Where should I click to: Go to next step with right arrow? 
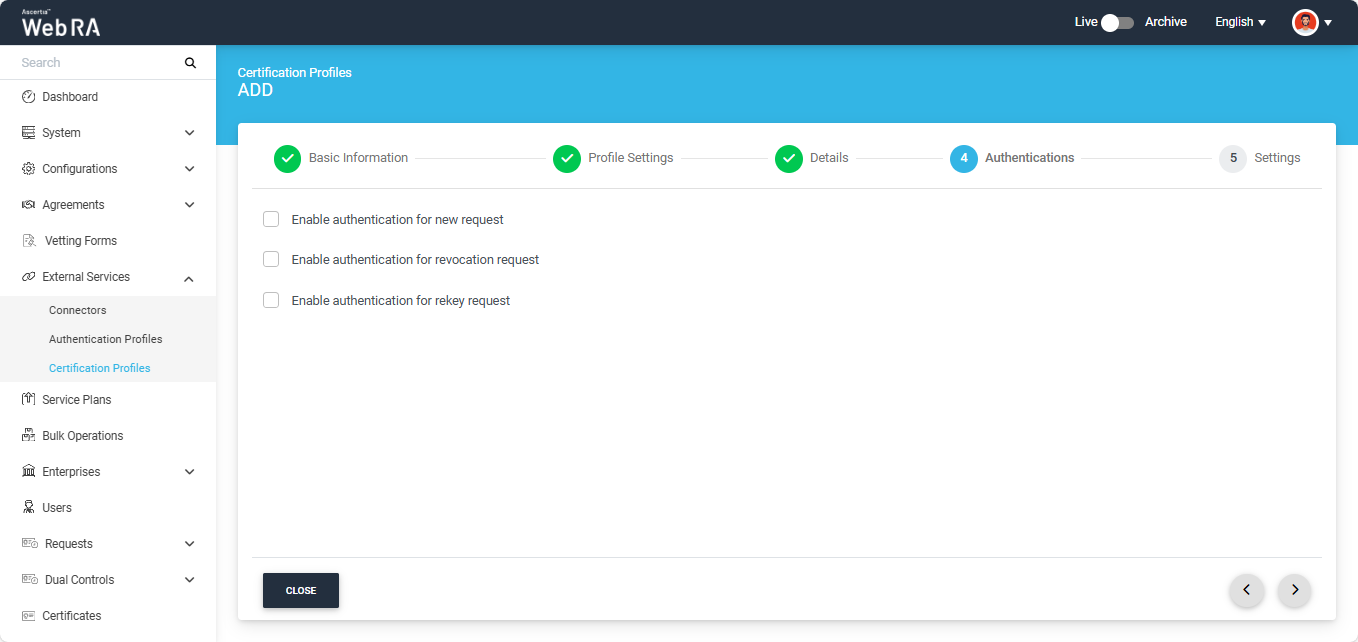pyautogui.click(x=1295, y=590)
